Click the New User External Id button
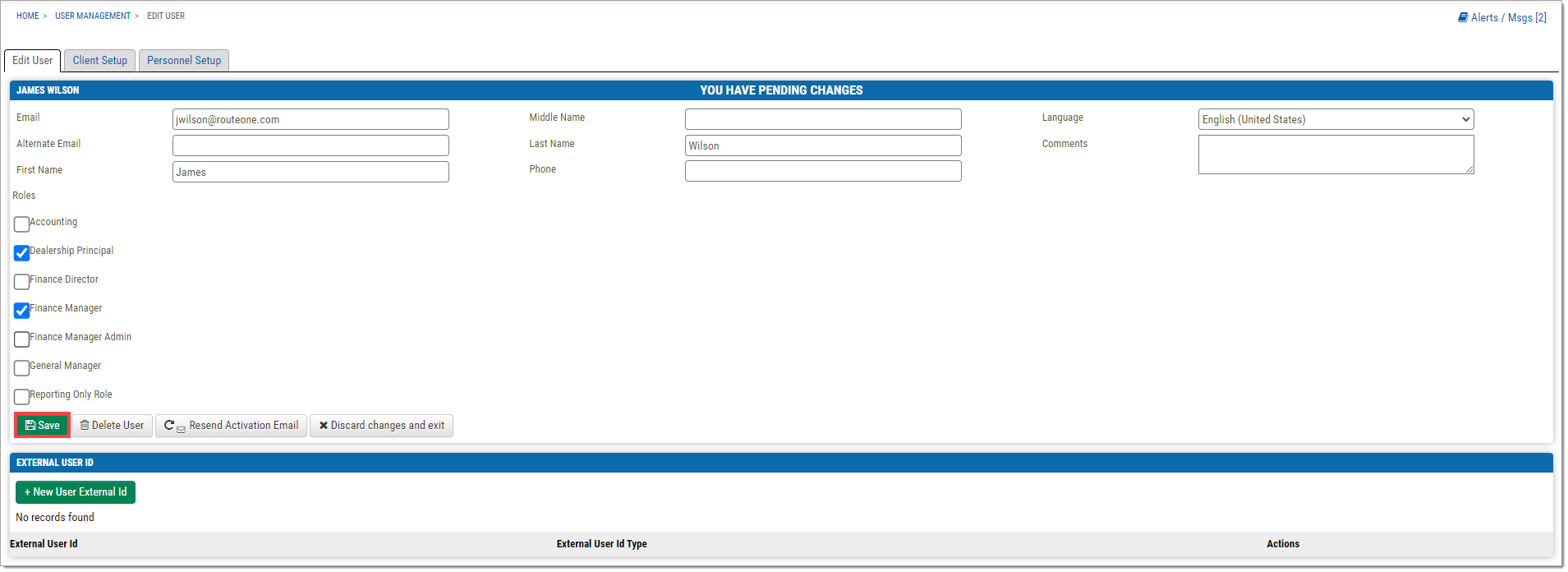Image resolution: width=1568 pixels, height=572 pixels. pos(76,492)
